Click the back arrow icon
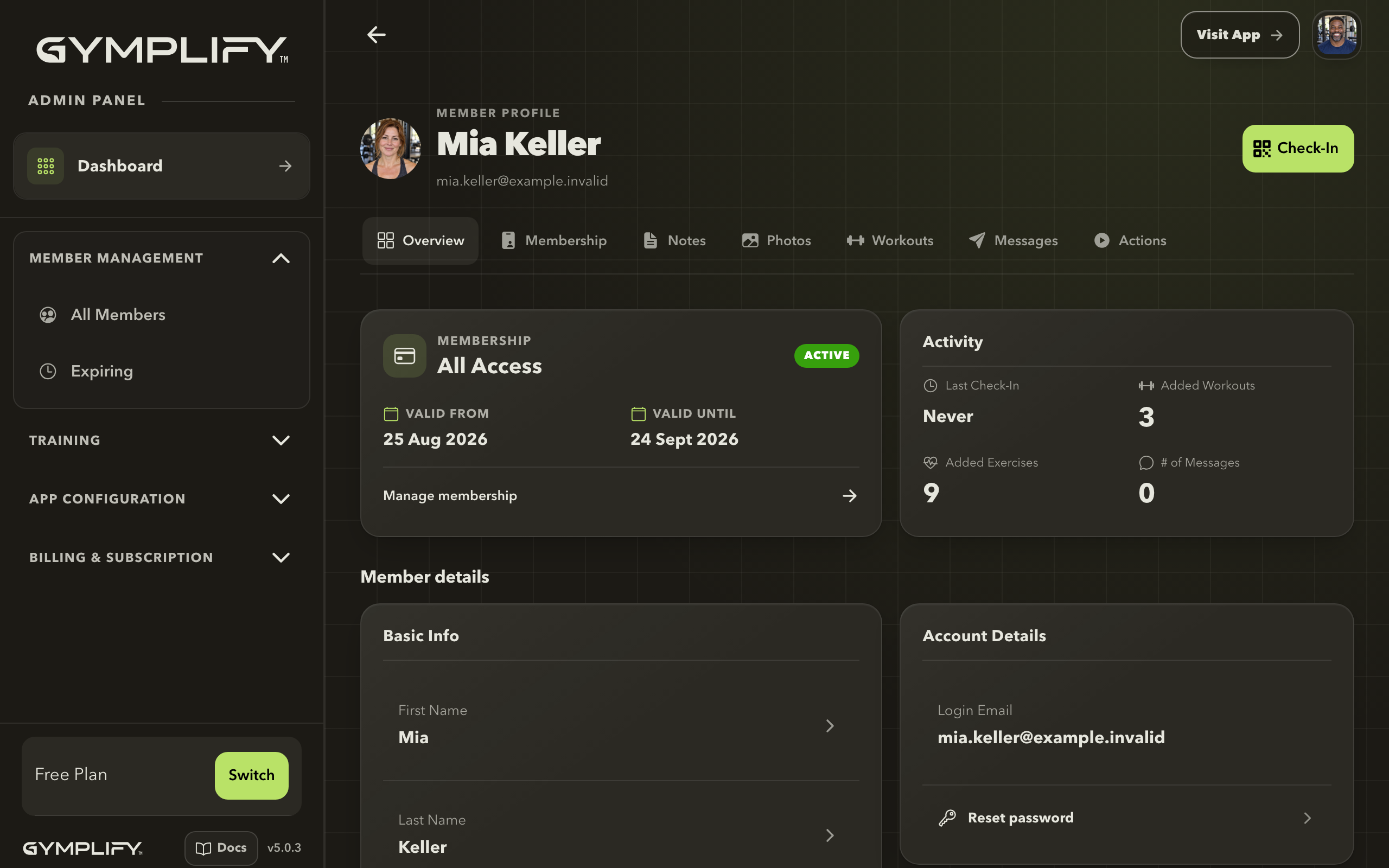The image size is (1389, 868). [376, 34]
